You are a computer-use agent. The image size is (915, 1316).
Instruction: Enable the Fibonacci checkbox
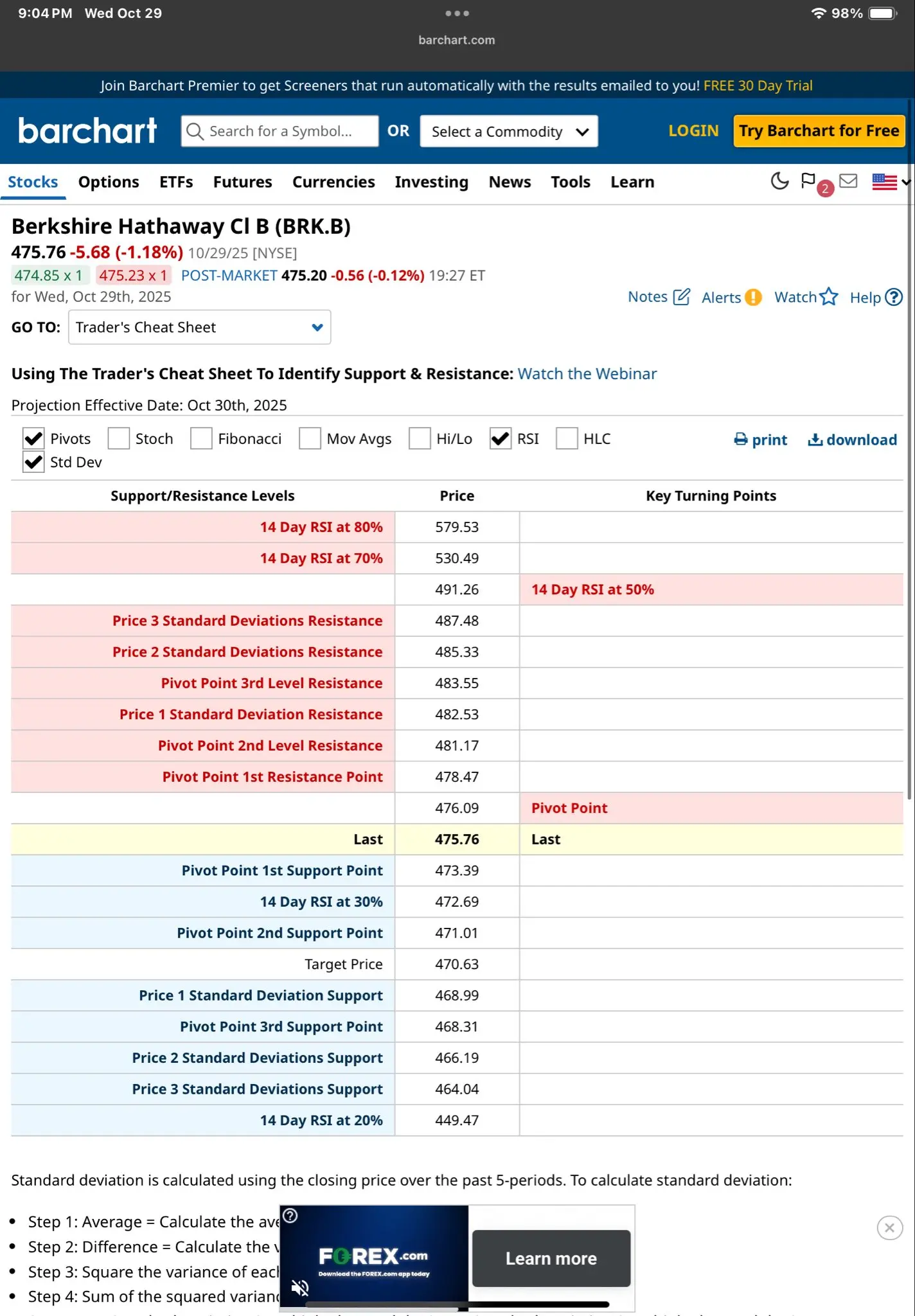pos(201,439)
